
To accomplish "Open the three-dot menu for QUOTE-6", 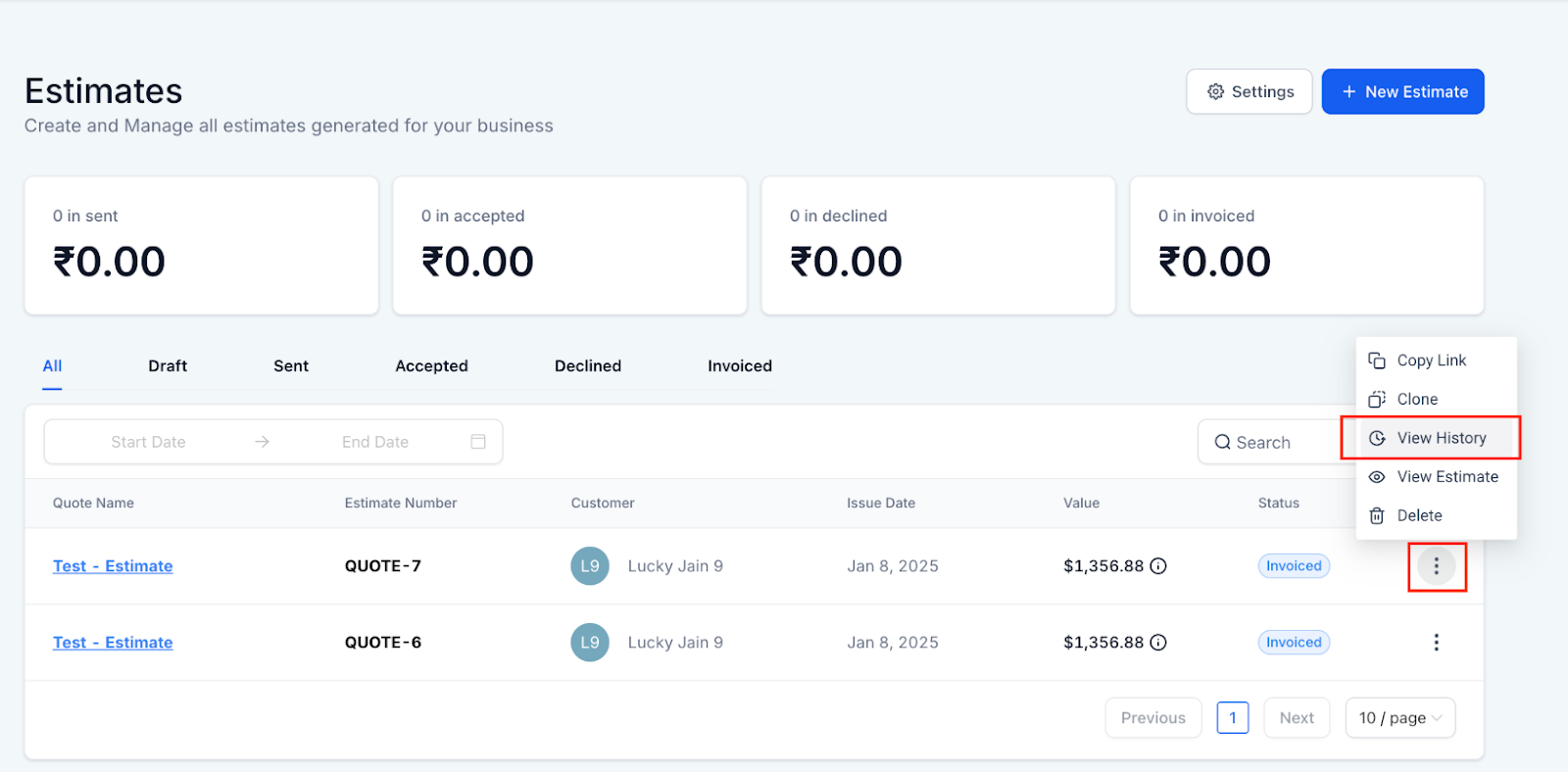I will (x=1436, y=643).
